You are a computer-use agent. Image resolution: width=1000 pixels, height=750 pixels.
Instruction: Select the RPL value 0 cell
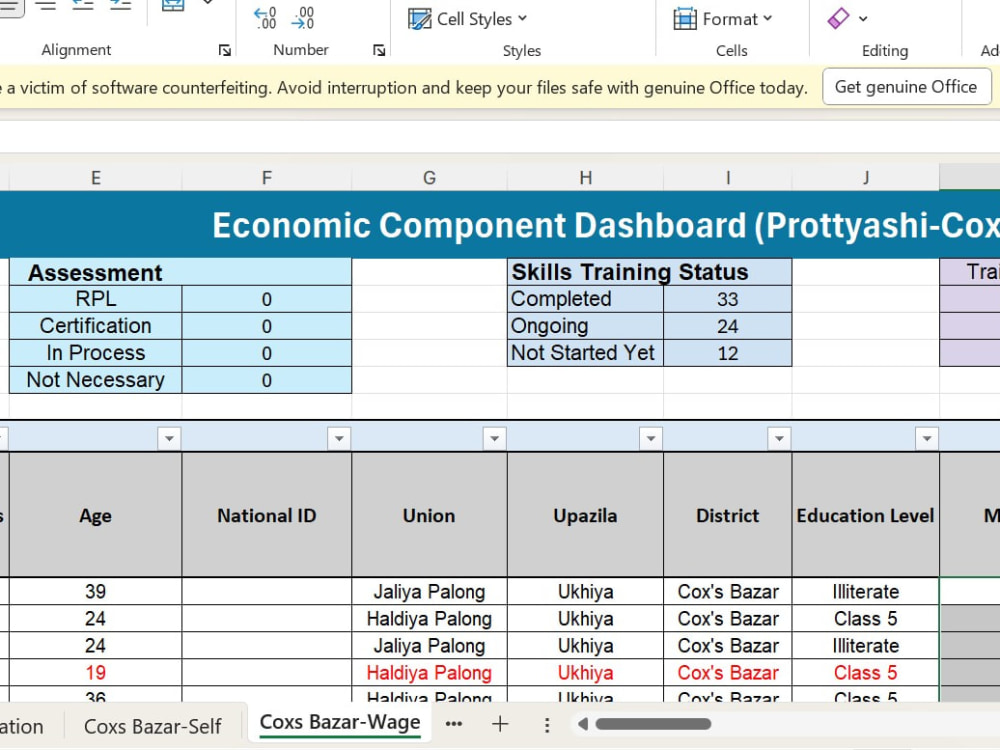[267, 298]
